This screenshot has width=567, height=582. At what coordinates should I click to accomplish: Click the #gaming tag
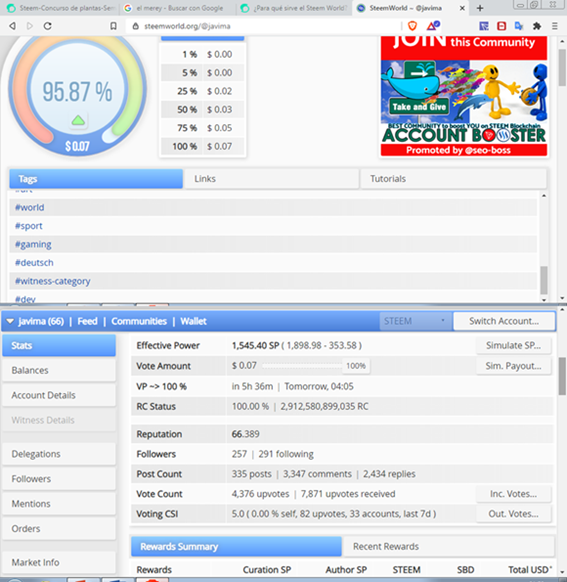(x=33, y=245)
